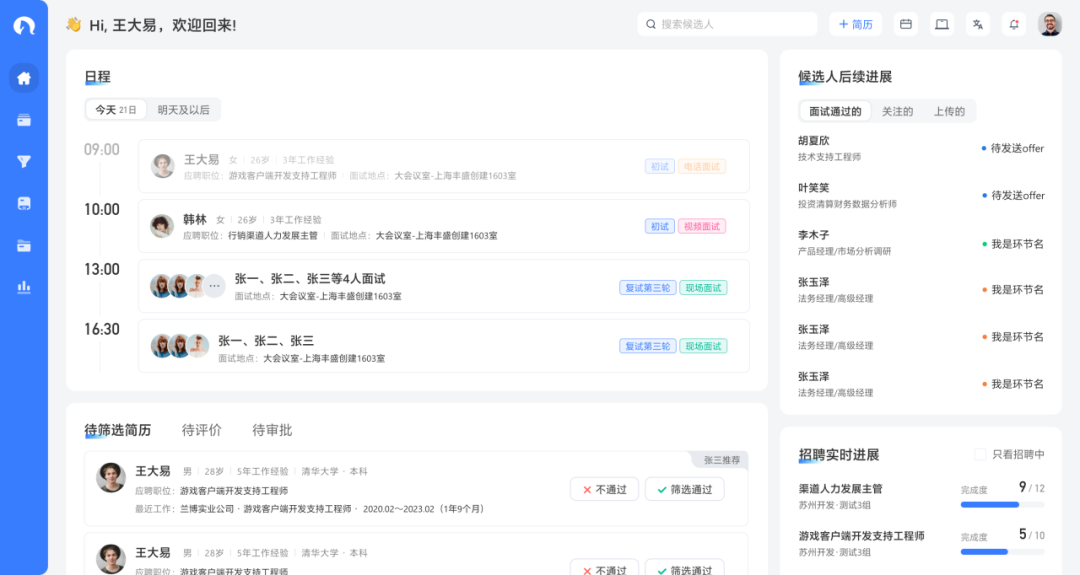1080x575 pixels.
Task: Open the inbox tray icon in the sidebar
Action: [24, 204]
